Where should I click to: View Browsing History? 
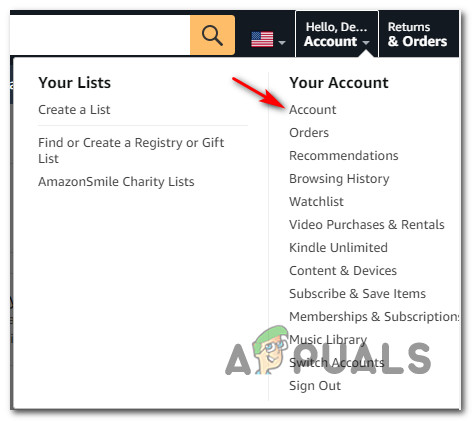click(339, 179)
